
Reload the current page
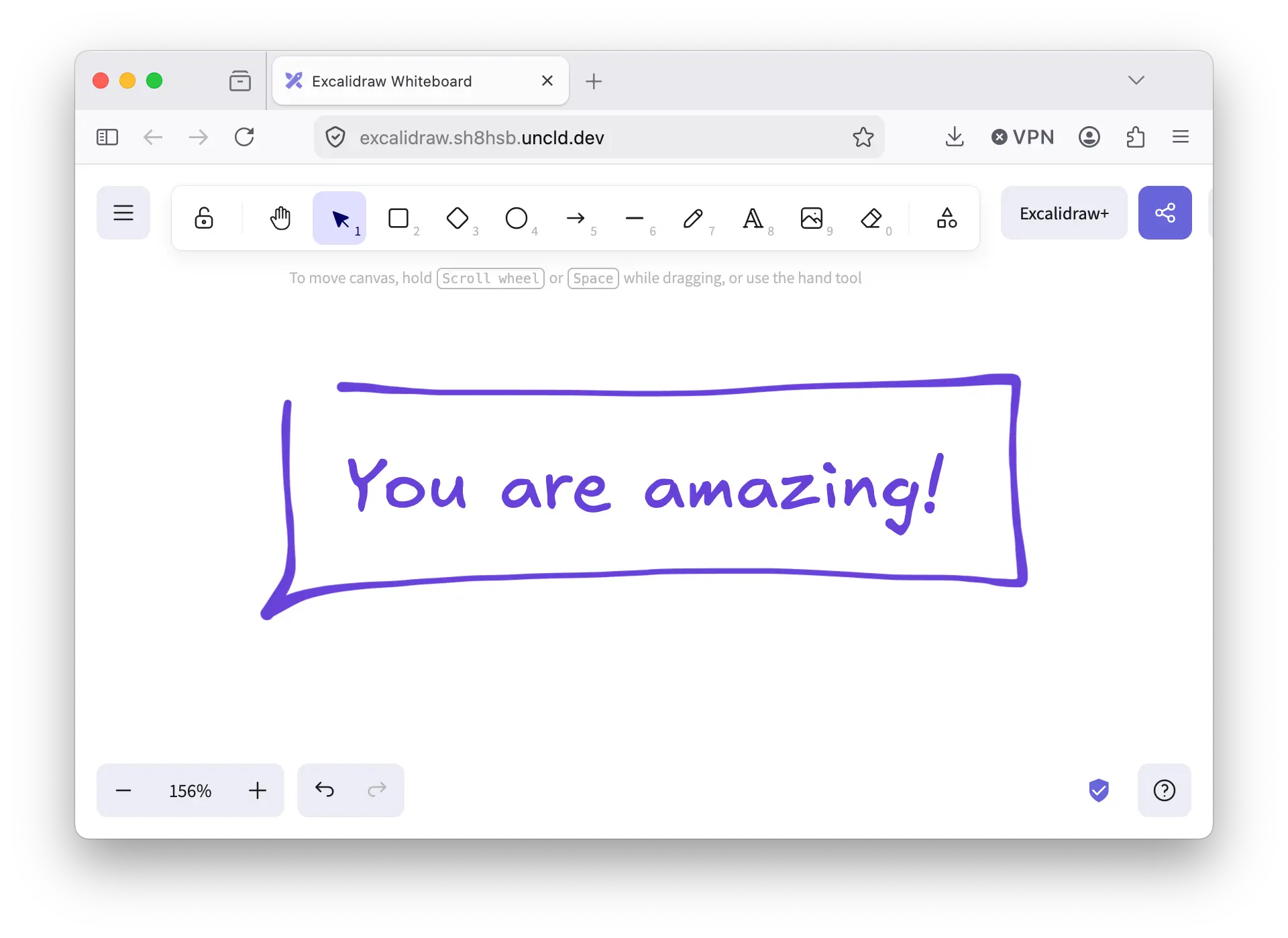coord(244,137)
